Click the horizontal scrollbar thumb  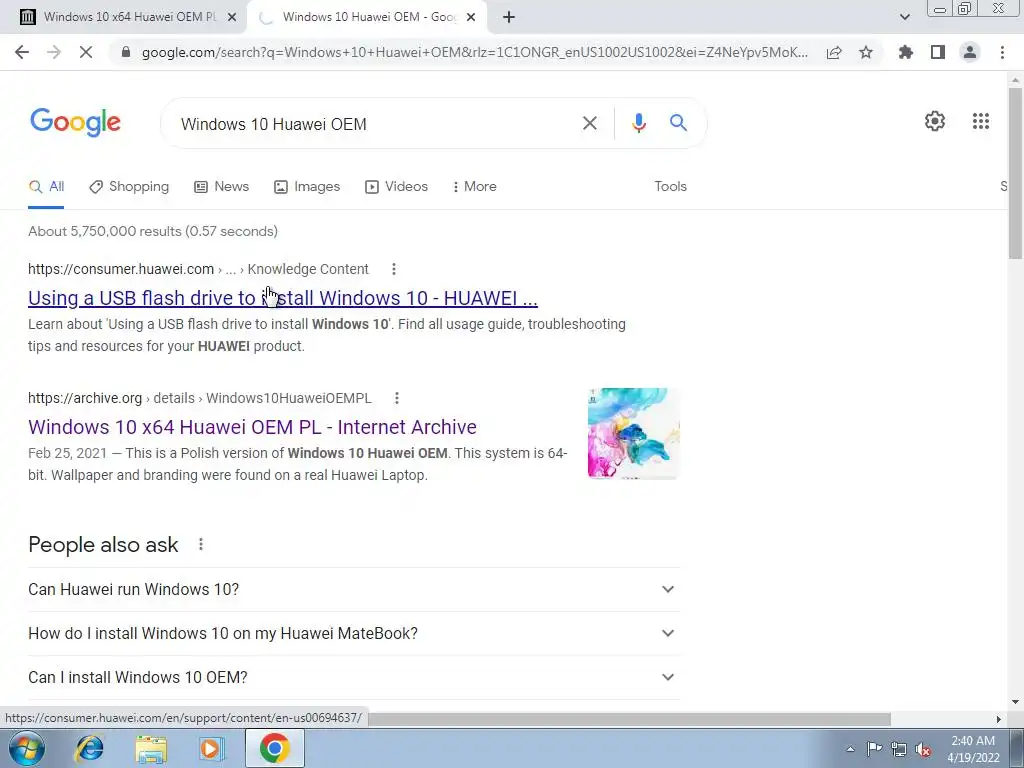(628, 719)
